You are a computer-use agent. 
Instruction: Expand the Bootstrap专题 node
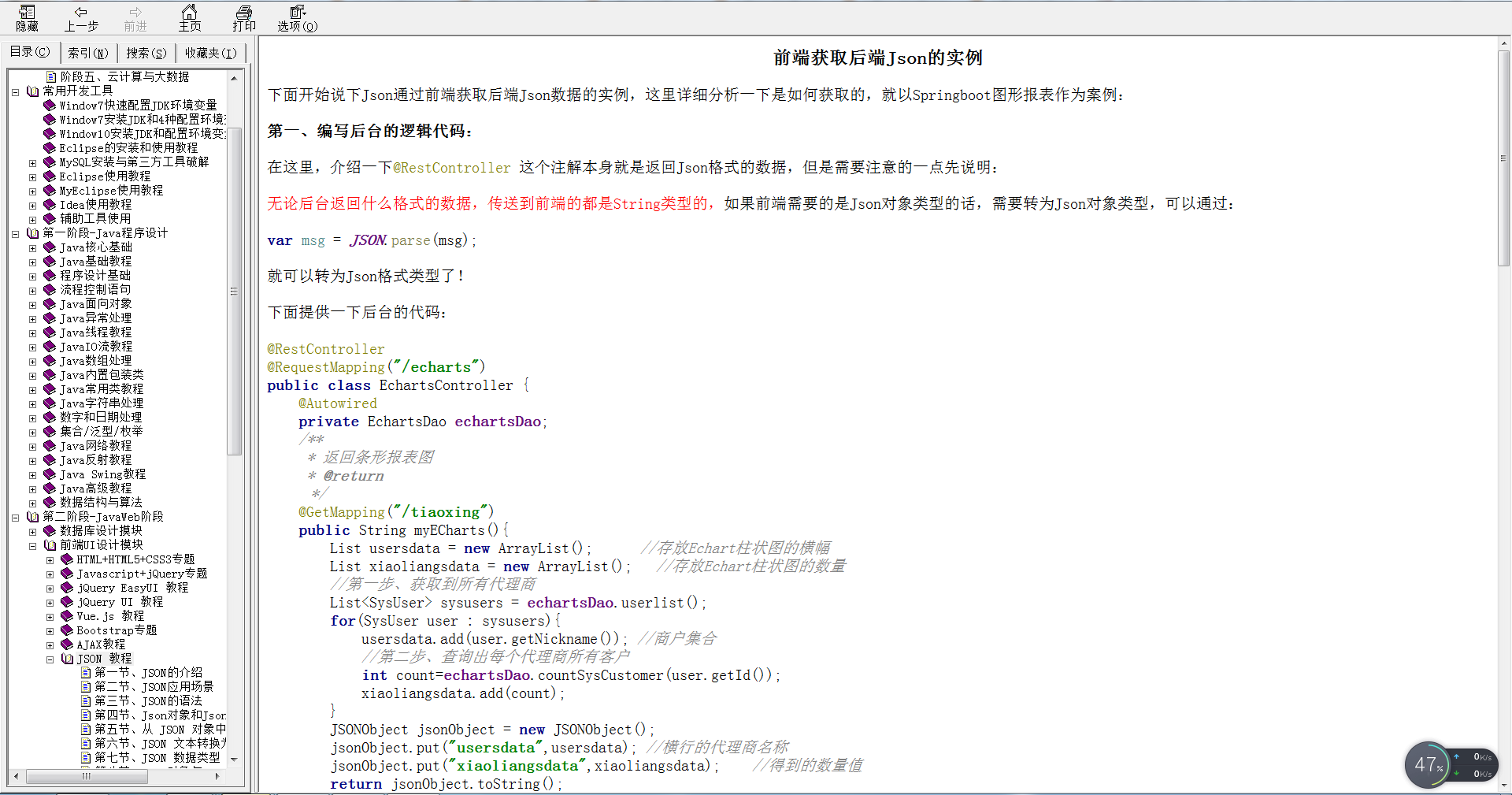coord(50,630)
